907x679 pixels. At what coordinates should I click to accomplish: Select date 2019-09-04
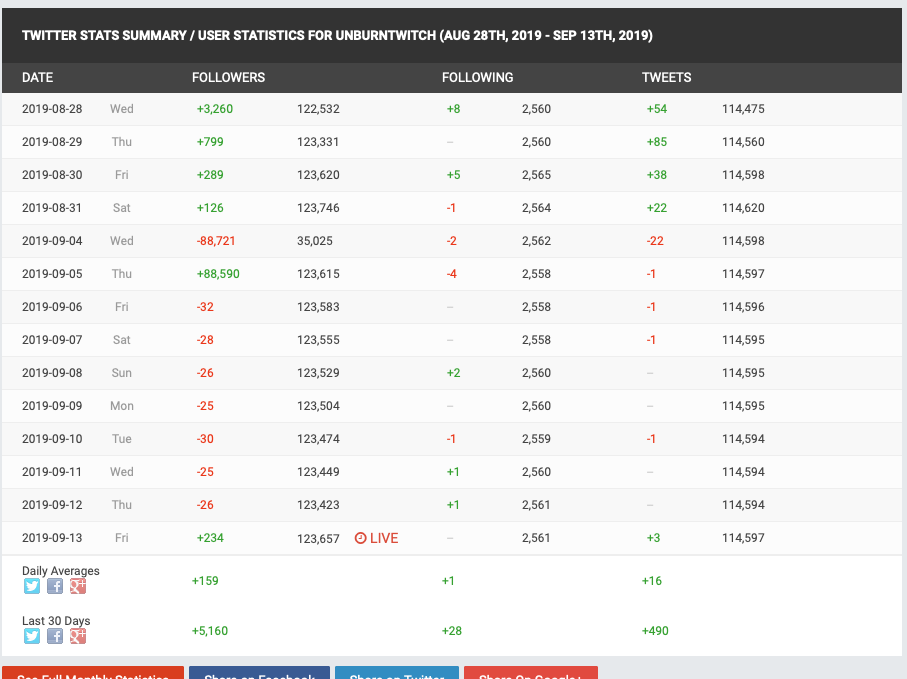click(x=52, y=241)
